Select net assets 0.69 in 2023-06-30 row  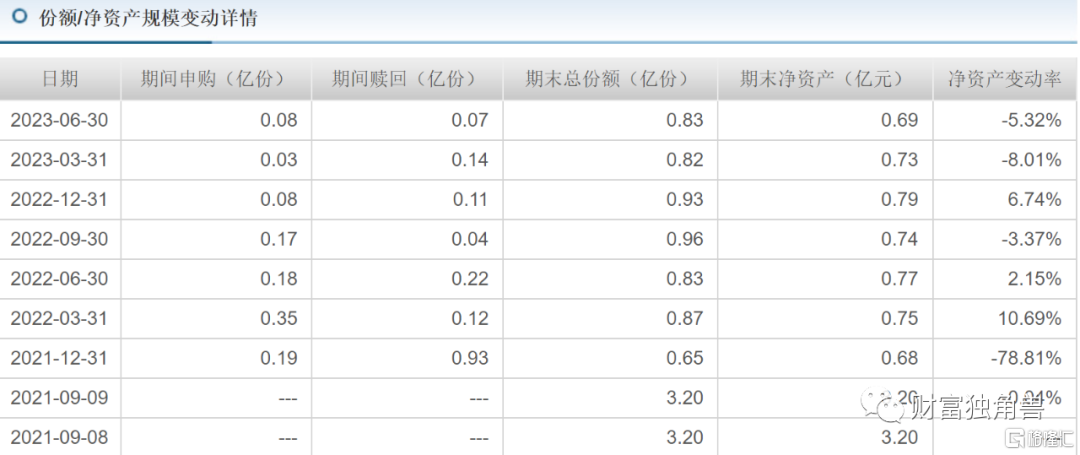coord(899,120)
